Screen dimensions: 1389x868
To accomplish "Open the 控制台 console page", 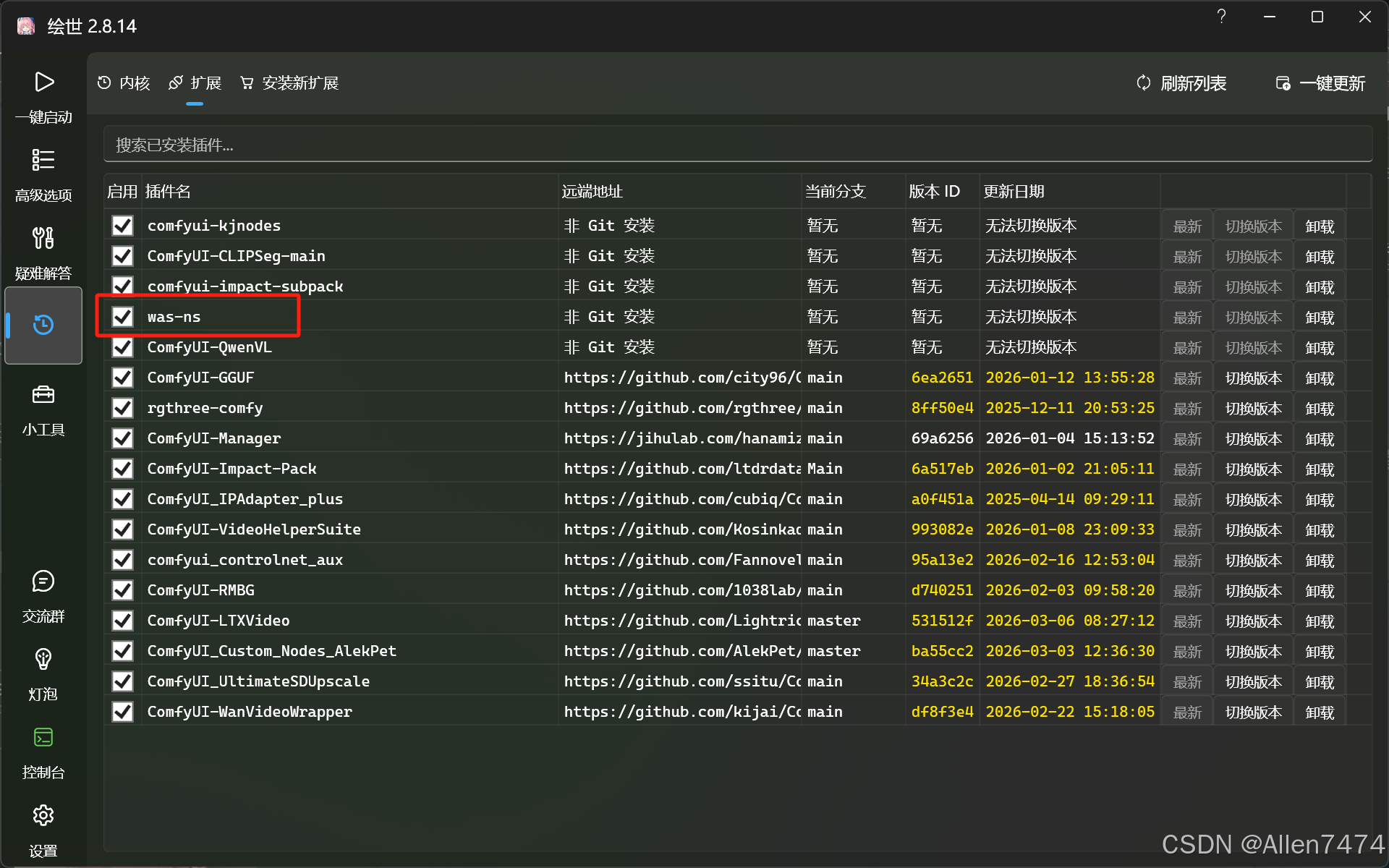I will [x=43, y=753].
